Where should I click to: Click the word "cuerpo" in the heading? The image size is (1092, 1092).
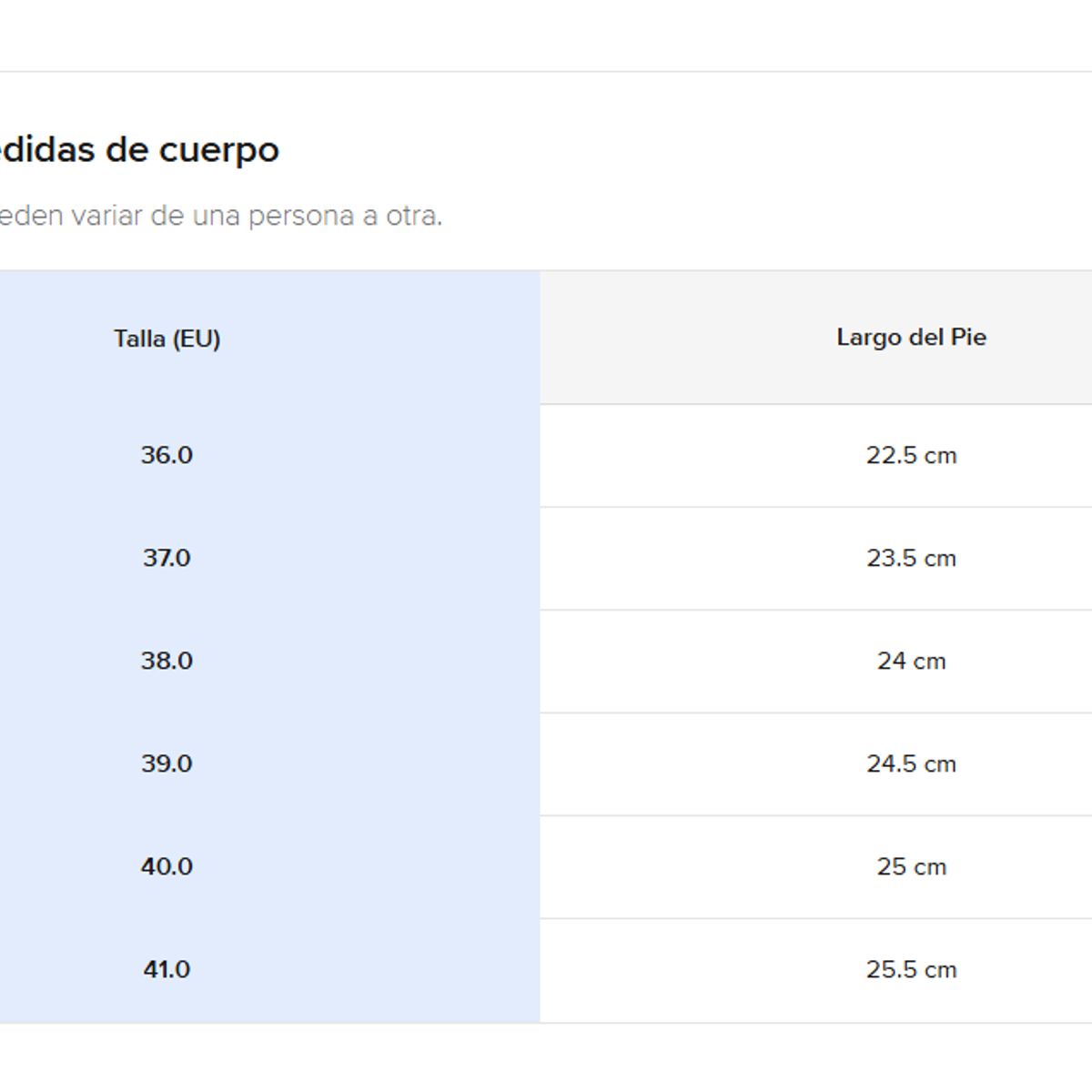[x=219, y=150]
